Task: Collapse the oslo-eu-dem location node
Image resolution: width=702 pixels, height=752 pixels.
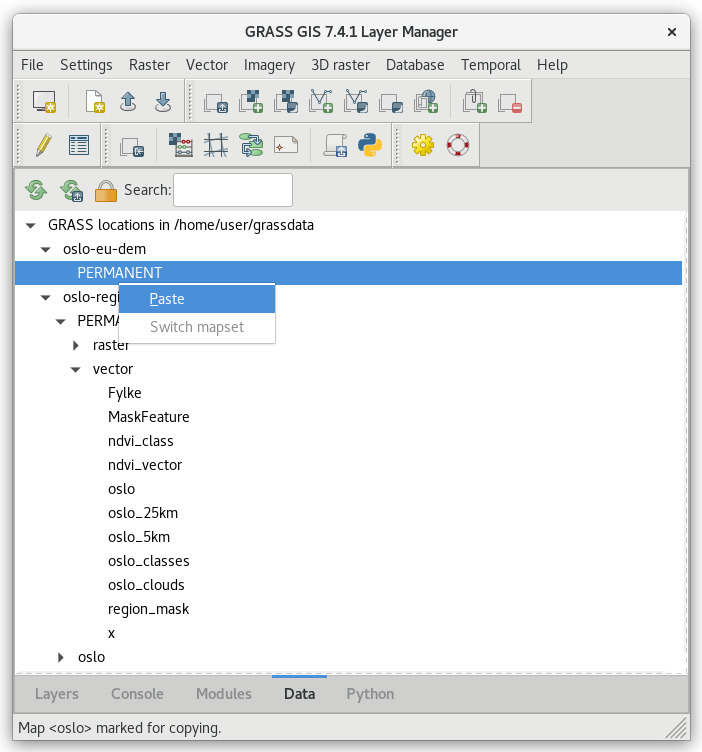Action: pos(46,249)
